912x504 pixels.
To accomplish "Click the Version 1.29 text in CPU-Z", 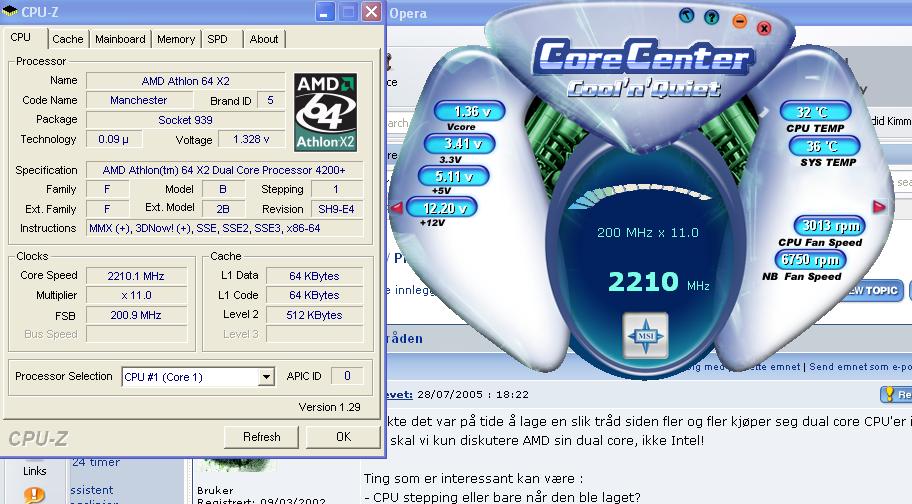I will pos(330,407).
